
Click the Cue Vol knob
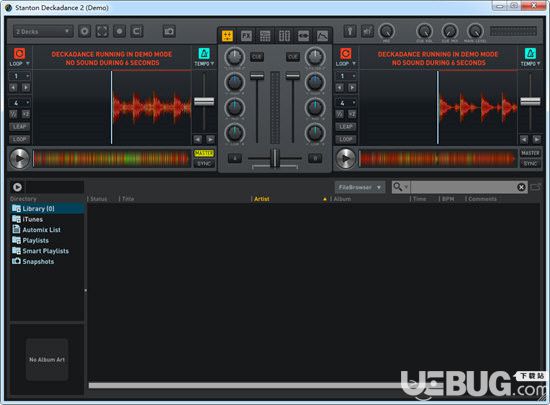coord(424,31)
